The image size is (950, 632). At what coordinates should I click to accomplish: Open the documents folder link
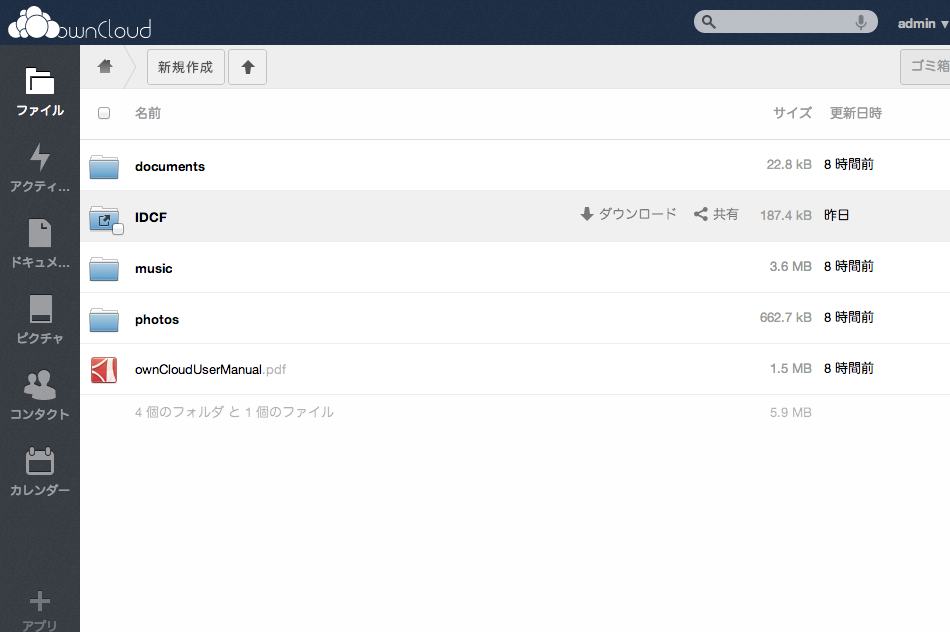(x=170, y=167)
